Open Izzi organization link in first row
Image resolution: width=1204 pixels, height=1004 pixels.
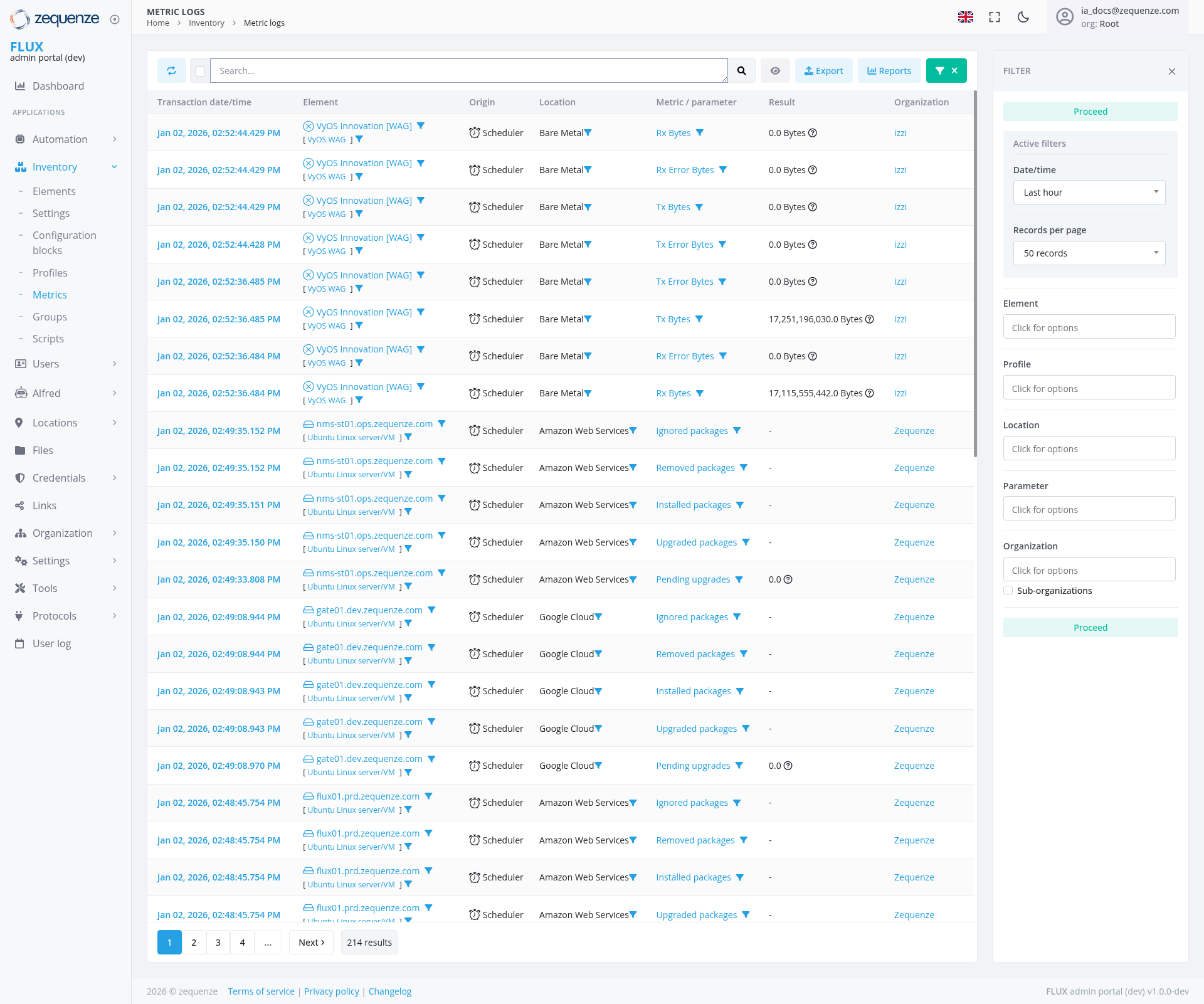click(x=900, y=133)
